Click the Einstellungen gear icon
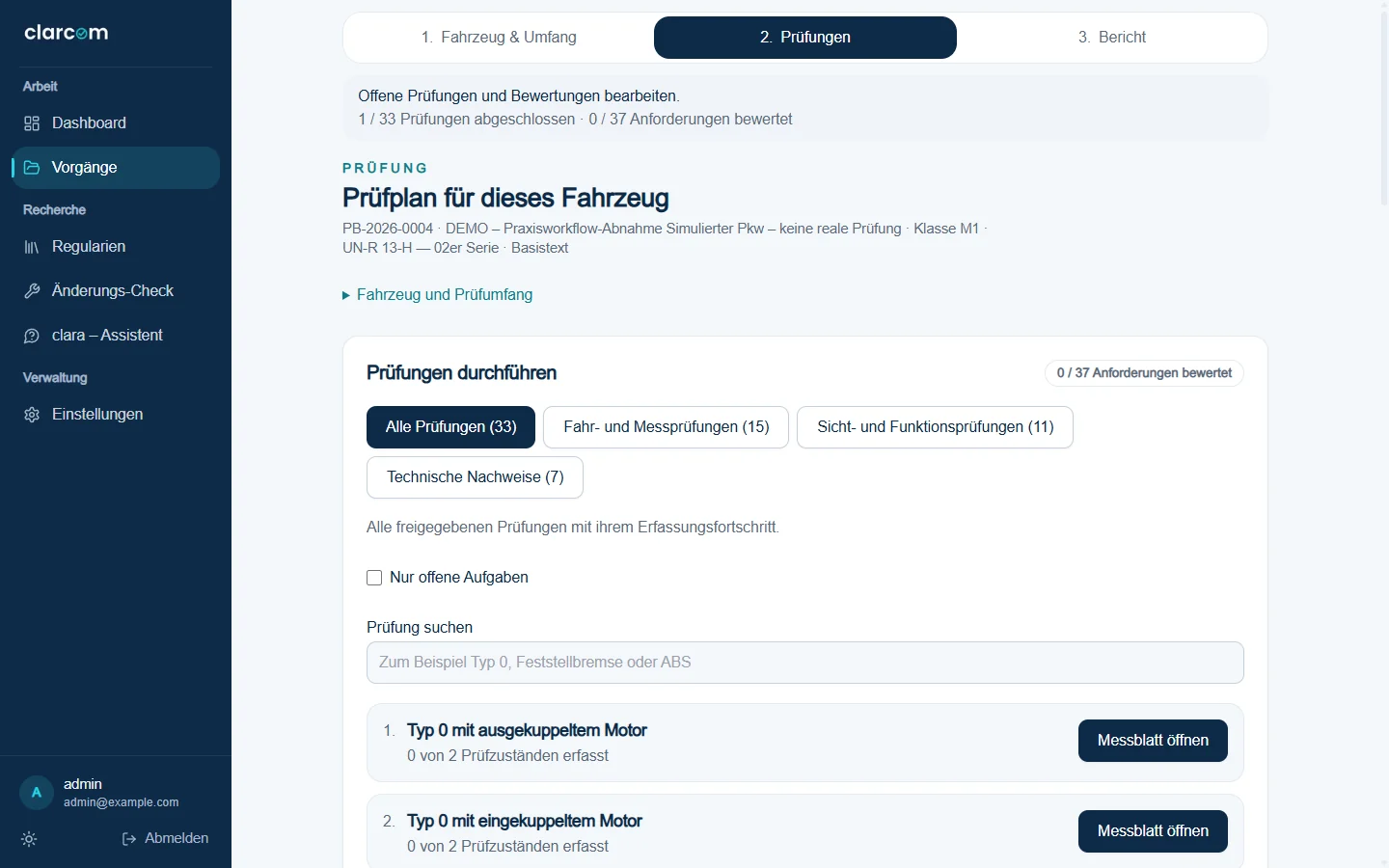1389x868 pixels. pos(32,415)
